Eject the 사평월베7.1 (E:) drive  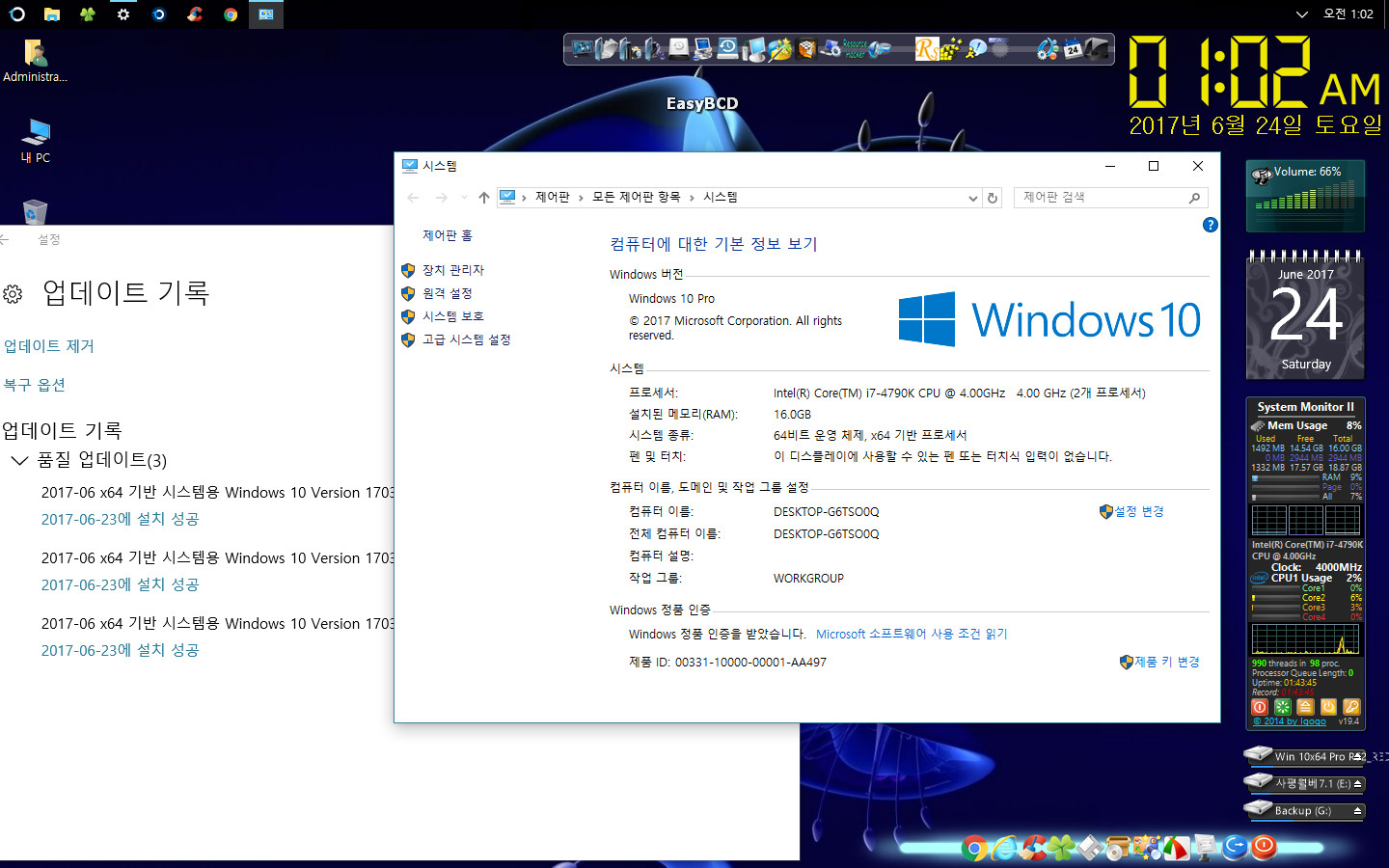1357,784
